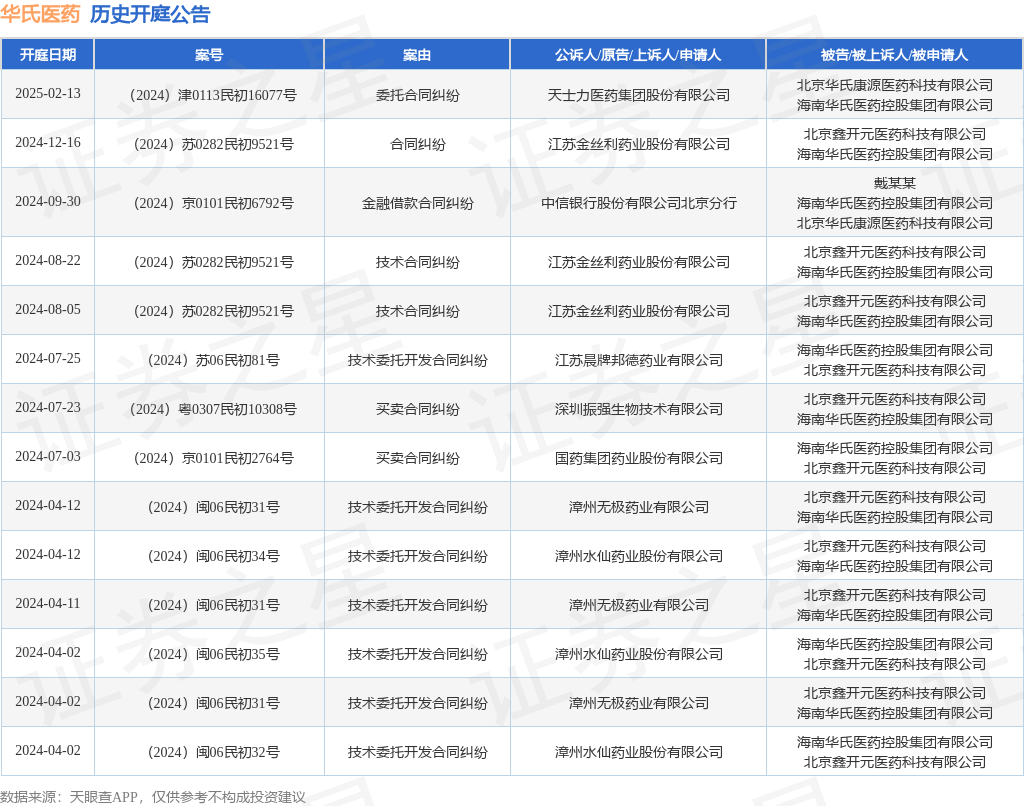Select the 案由 column header

point(417,55)
